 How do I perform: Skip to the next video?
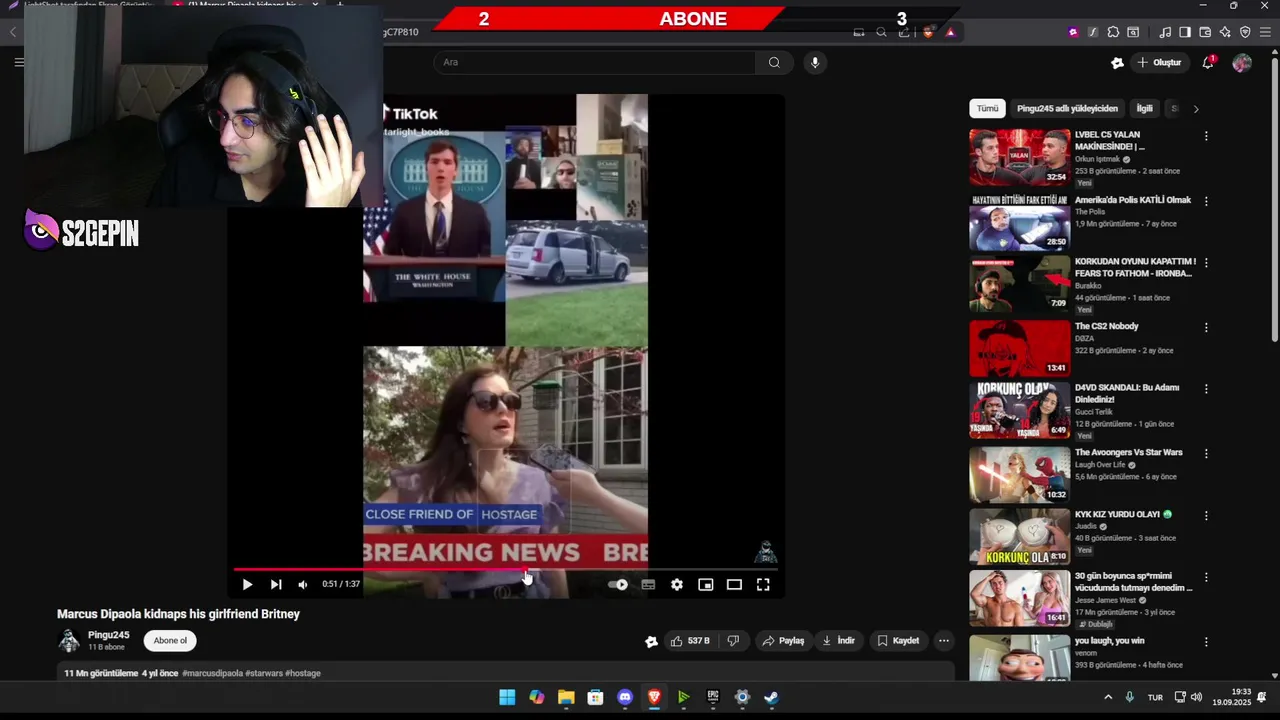[x=276, y=584]
